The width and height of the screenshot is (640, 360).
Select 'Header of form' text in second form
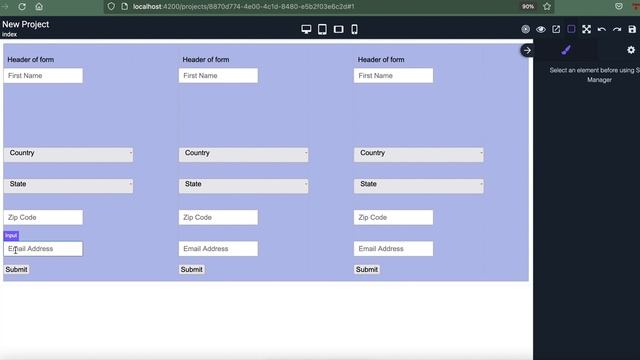click(206, 60)
